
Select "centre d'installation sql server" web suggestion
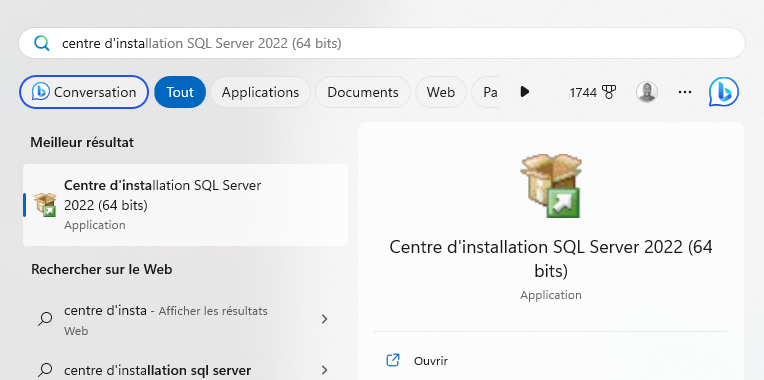point(185,370)
